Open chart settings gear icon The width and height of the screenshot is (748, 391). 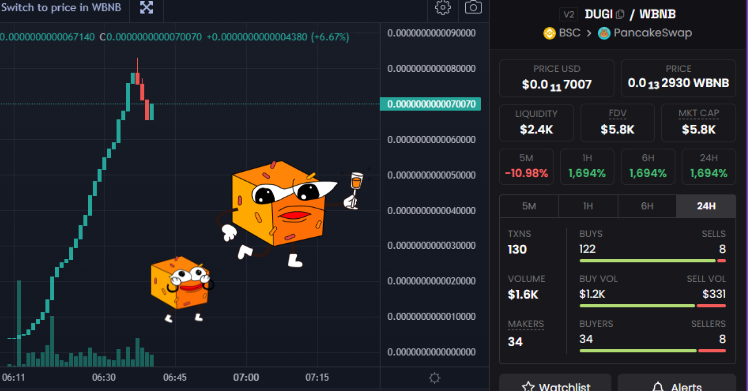click(x=443, y=8)
